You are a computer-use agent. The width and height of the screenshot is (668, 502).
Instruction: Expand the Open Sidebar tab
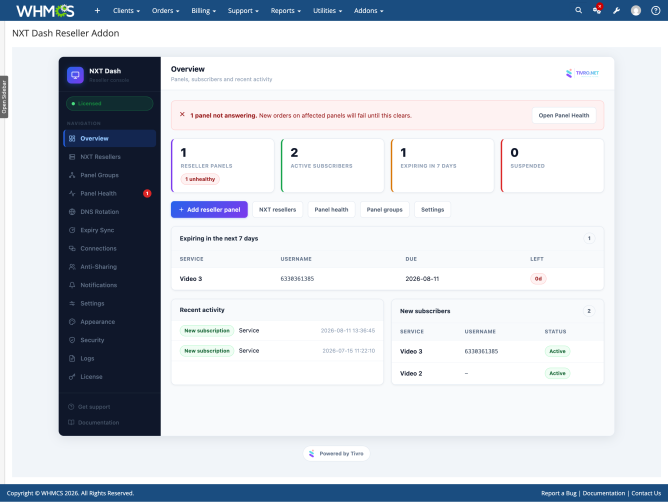[4, 97]
